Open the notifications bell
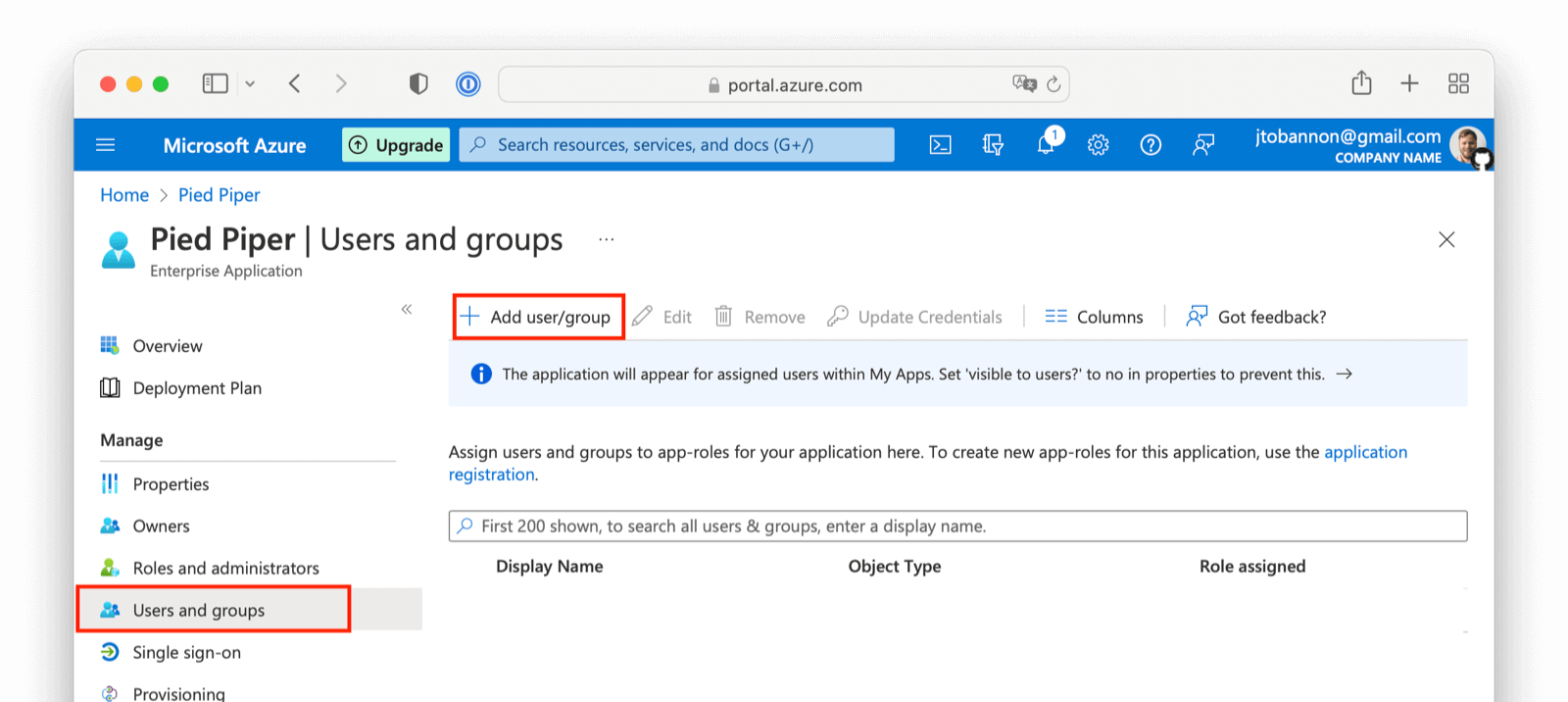The image size is (1568, 702). coord(1047,144)
